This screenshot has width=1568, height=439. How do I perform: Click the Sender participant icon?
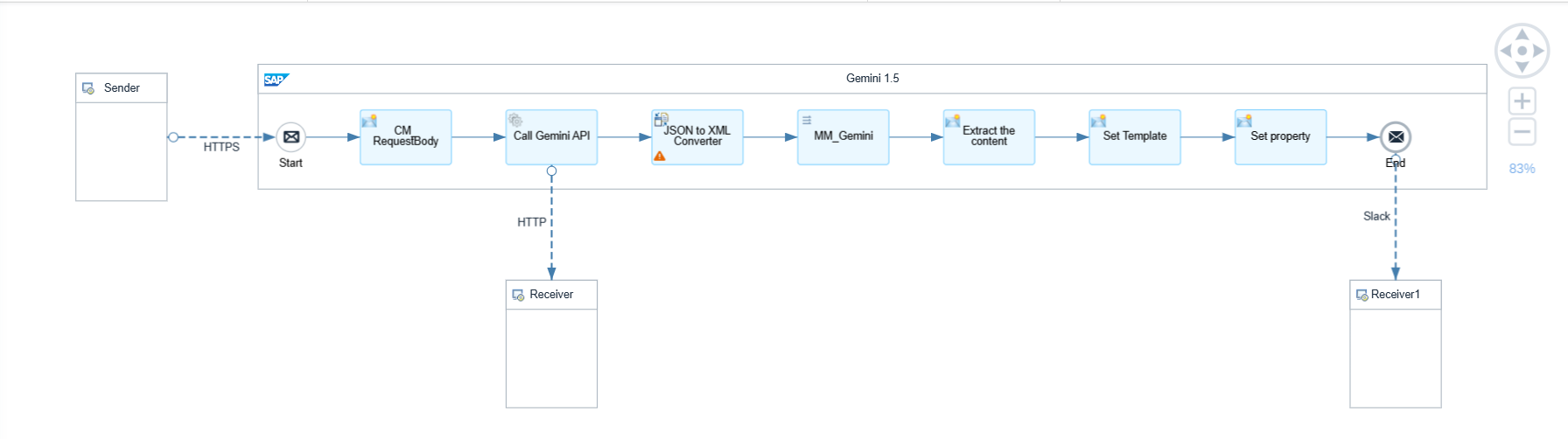pyautogui.click(x=88, y=88)
